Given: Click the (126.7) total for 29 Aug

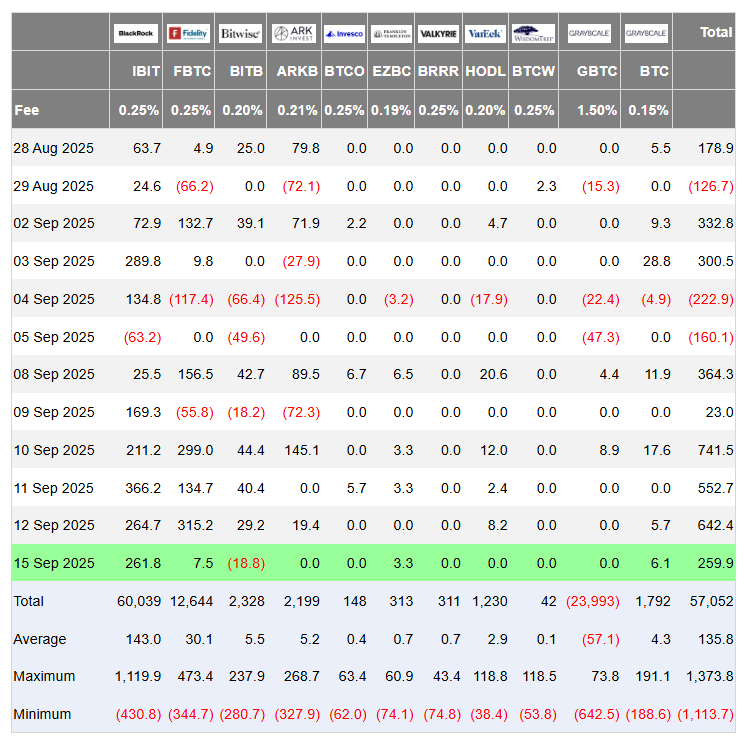Looking at the screenshot, I should click(x=711, y=186).
